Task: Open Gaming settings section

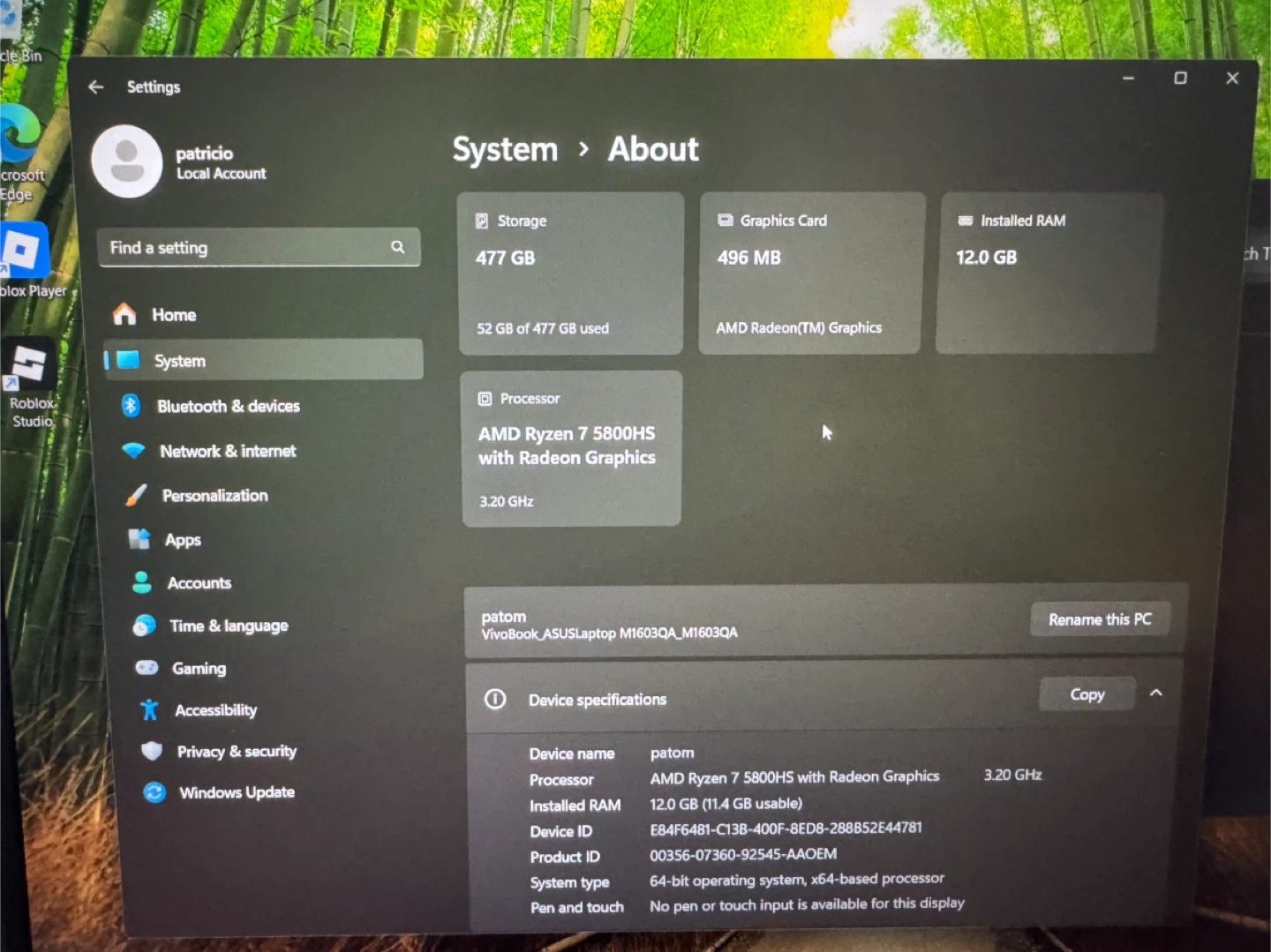Action: 199,669
